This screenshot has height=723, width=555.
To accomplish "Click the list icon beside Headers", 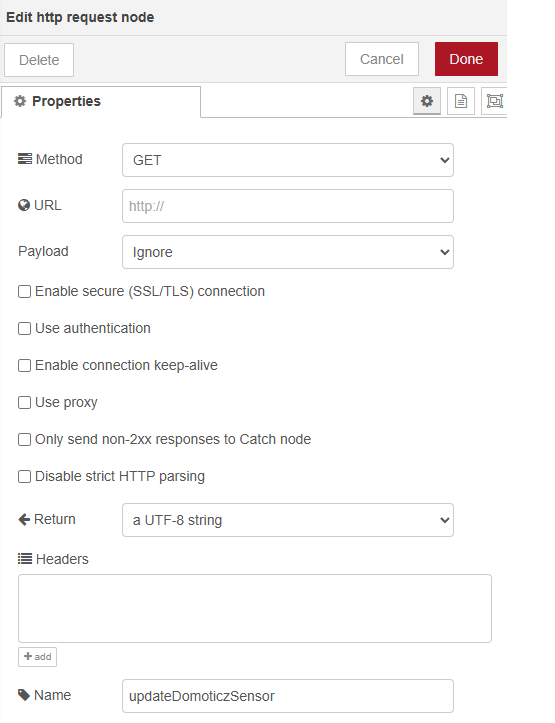I will click(x=25, y=559).
